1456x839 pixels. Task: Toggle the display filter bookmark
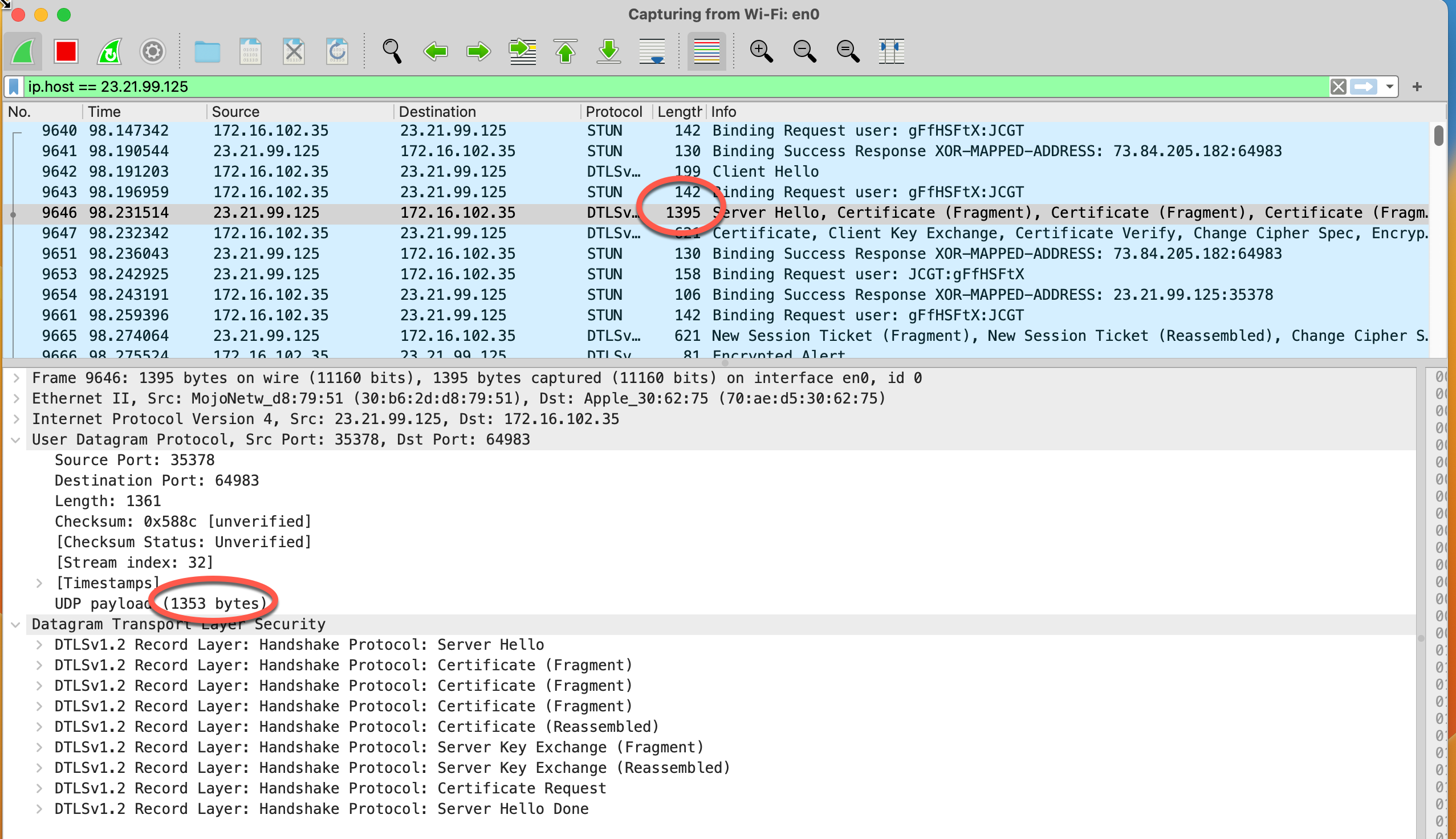coord(14,87)
